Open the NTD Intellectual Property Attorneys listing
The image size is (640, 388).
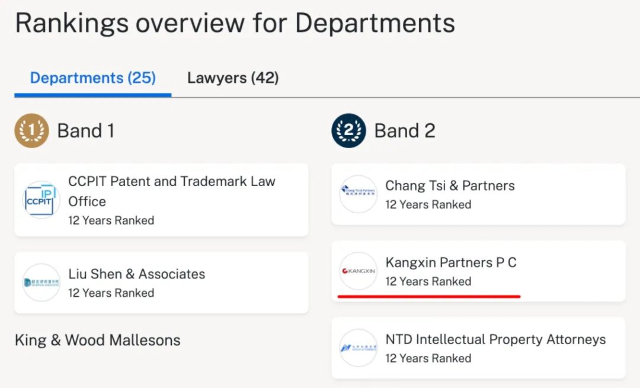point(478,348)
